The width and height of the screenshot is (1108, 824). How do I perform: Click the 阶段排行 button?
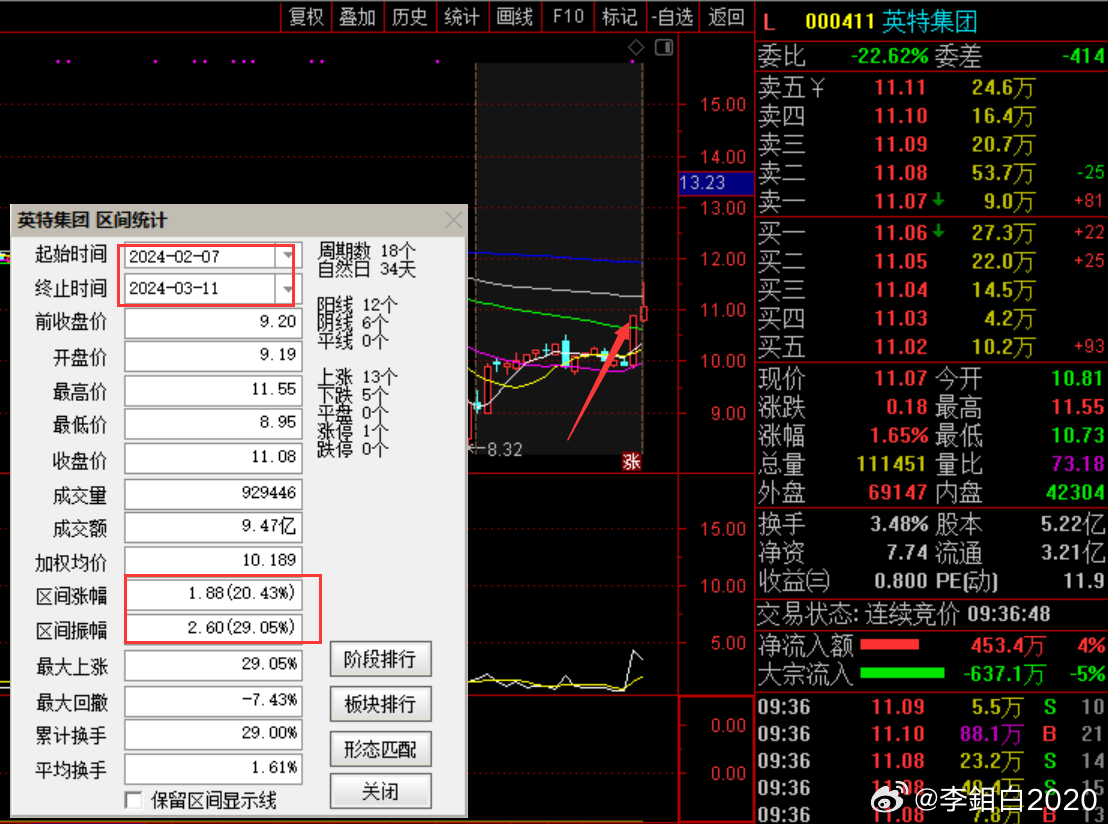click(x=380, y=660)
